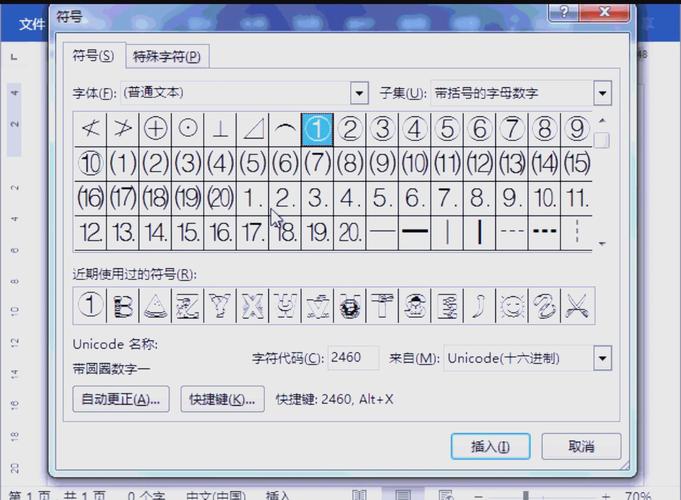Select the heavy vertical line symbol

point(479,233)
